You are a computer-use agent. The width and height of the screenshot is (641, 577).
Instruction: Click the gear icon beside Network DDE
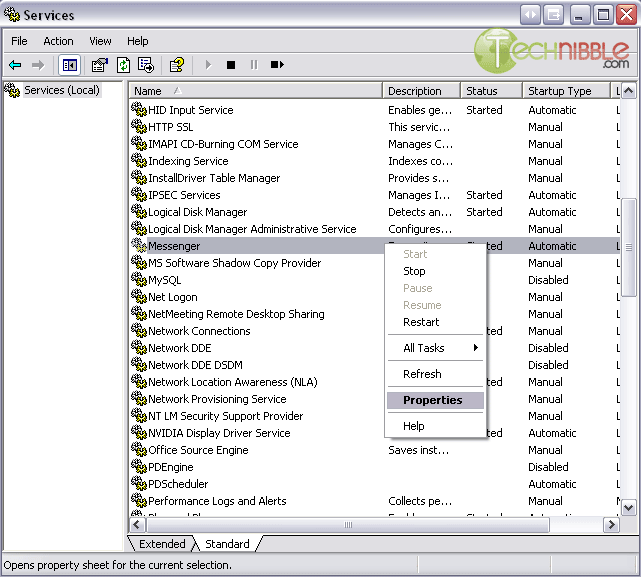click(x=139, y=347)
